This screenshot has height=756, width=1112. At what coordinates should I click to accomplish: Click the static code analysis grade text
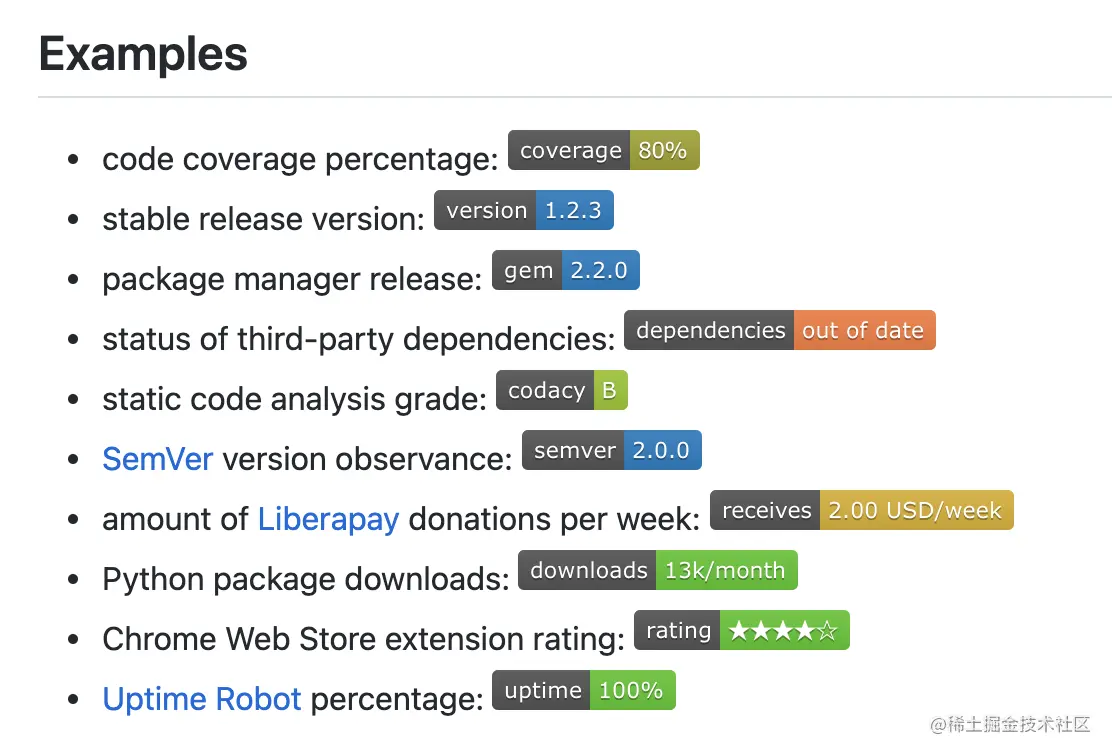(x=294, y=399)
